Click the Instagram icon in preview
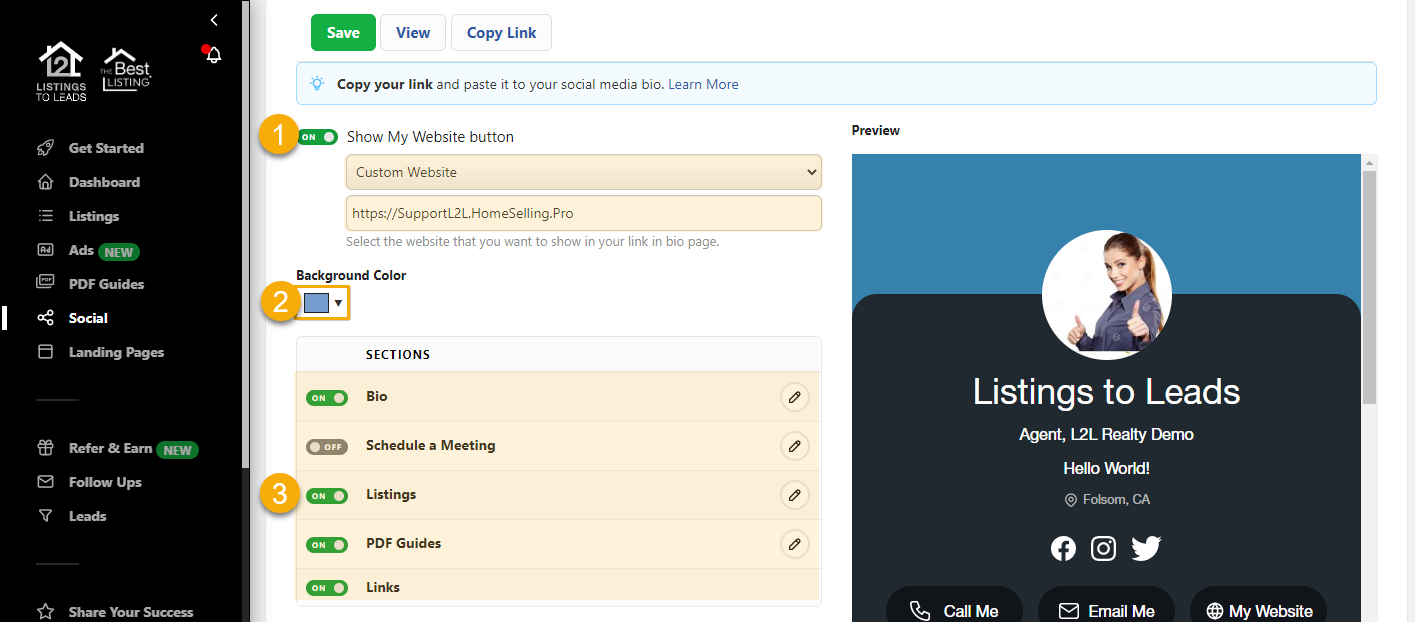The height and width of the screenshot is (622, 1415). 1103,548
